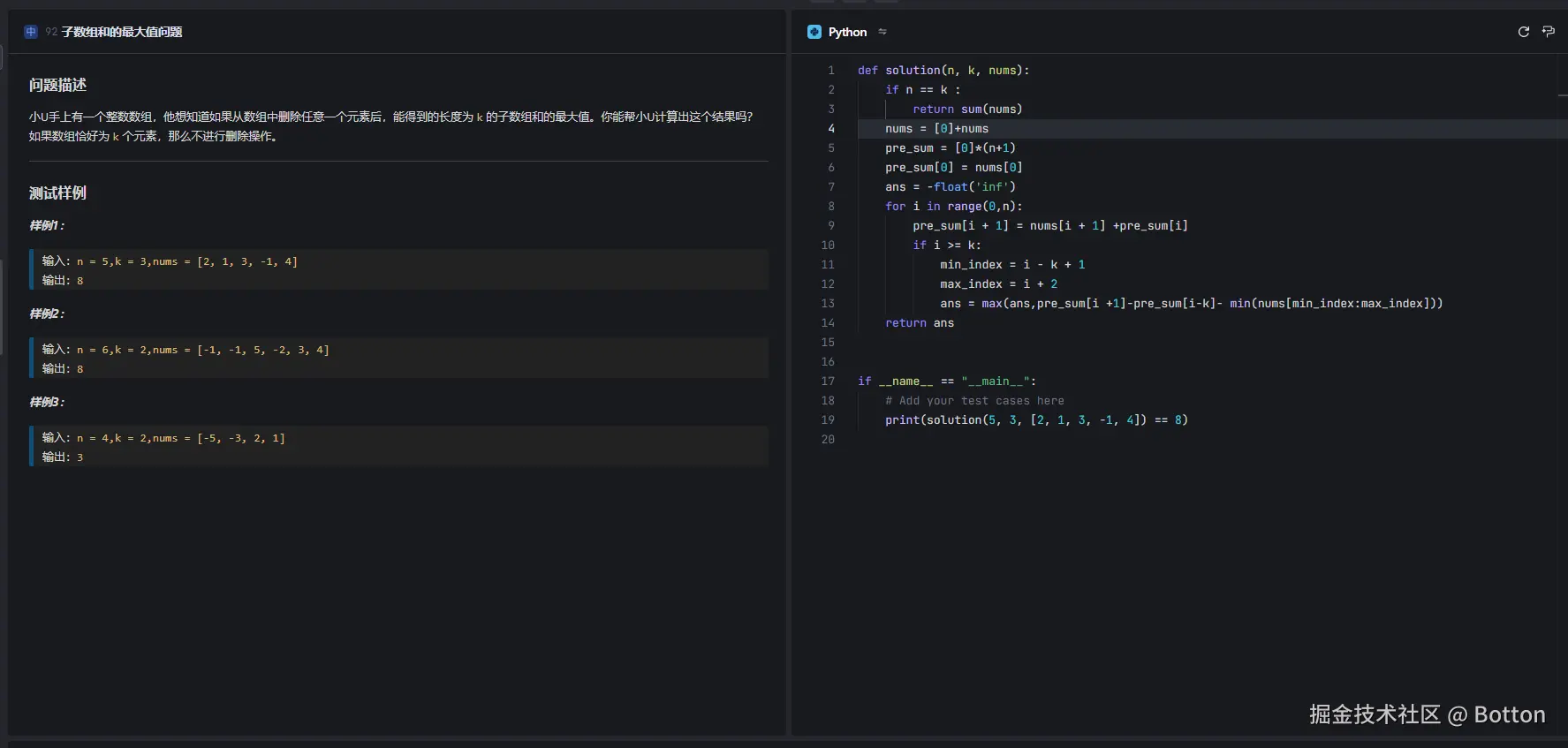Open problem title 子数组和的最大值问题

[121, 32]
